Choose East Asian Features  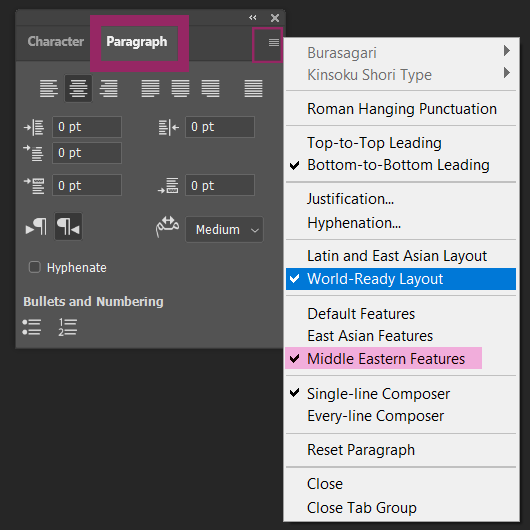(x=401, y=336)
